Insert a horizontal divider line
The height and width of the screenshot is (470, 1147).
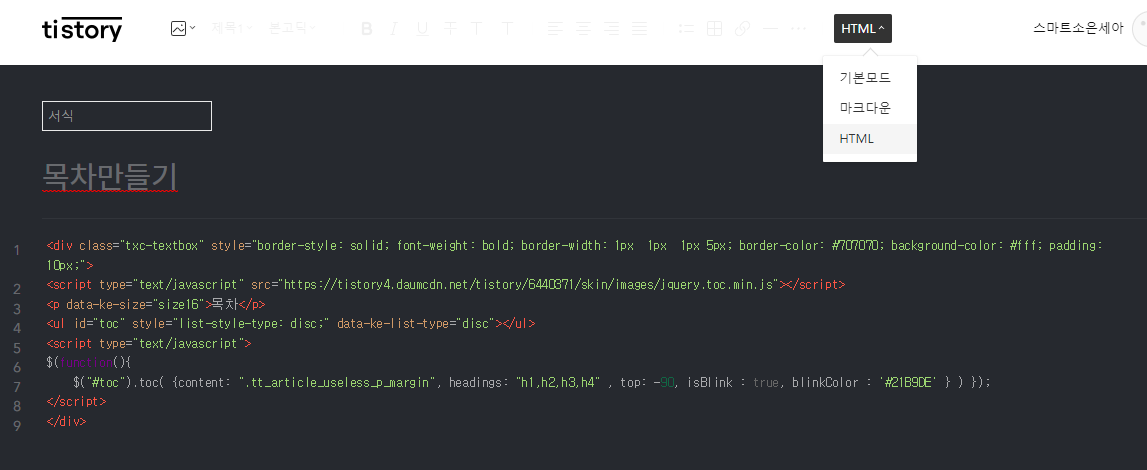coord(770,29)
